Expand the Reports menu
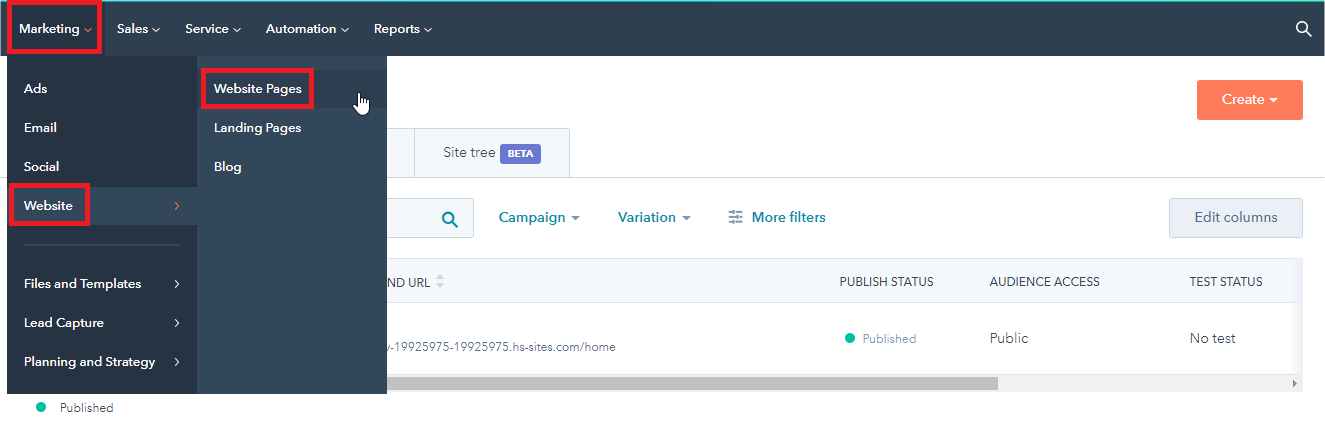1325x422 pixels. click(403, 29)
